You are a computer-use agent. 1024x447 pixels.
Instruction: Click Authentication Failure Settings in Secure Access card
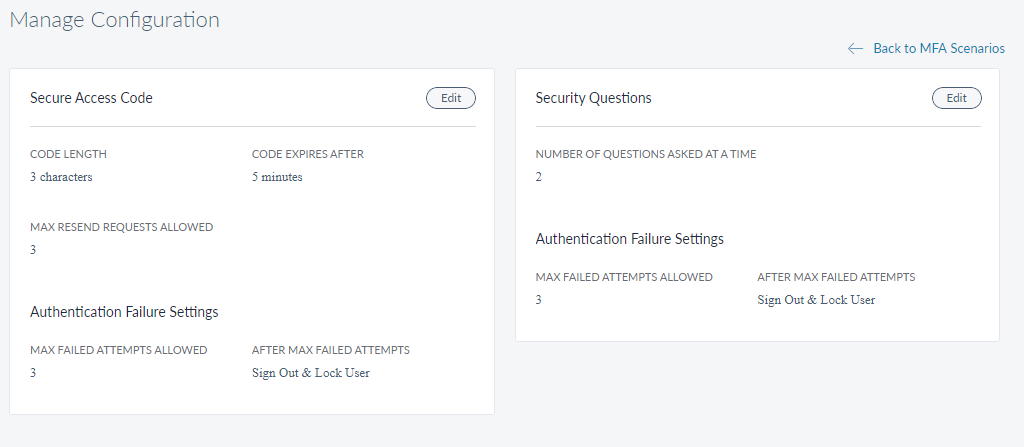[124, 312]
